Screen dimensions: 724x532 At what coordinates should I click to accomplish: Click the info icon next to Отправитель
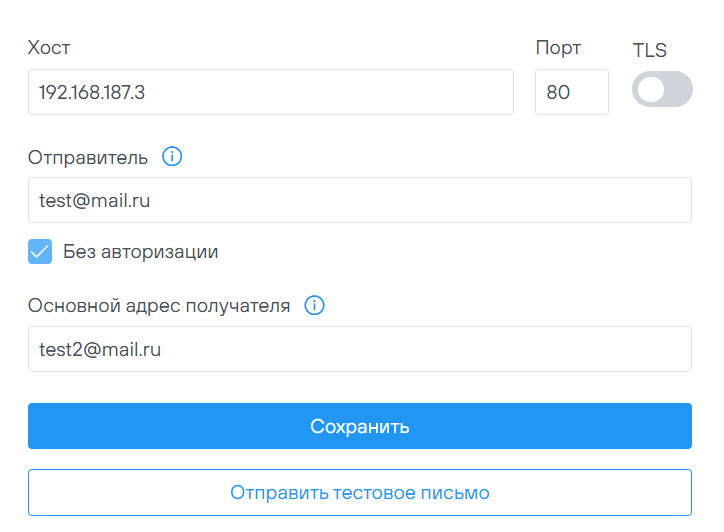coord(172,157)
